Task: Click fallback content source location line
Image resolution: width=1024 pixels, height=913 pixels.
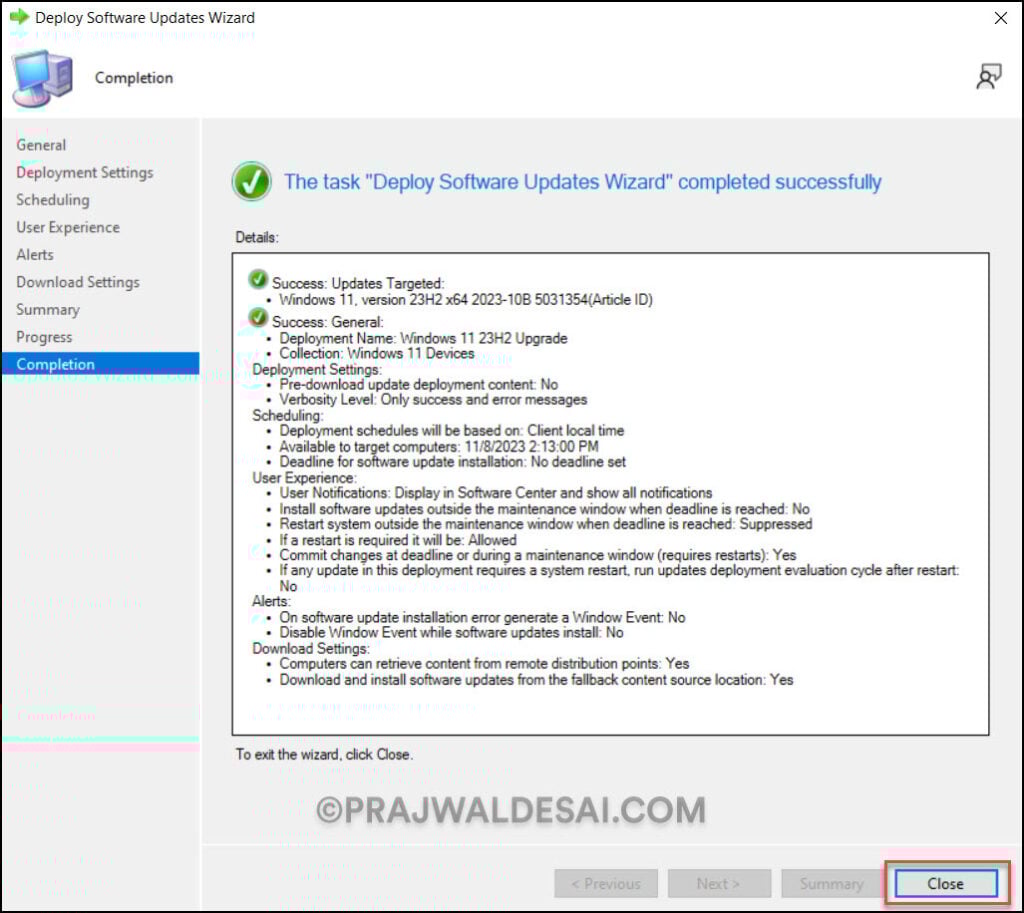Action: [x=536, y=680]
